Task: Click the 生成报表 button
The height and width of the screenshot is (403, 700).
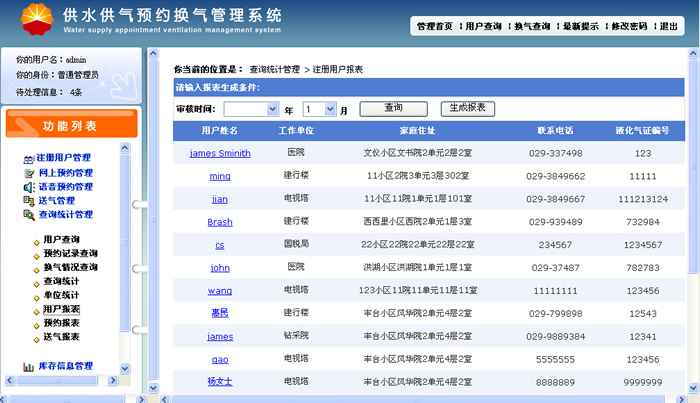Action: tap(467, 107)
